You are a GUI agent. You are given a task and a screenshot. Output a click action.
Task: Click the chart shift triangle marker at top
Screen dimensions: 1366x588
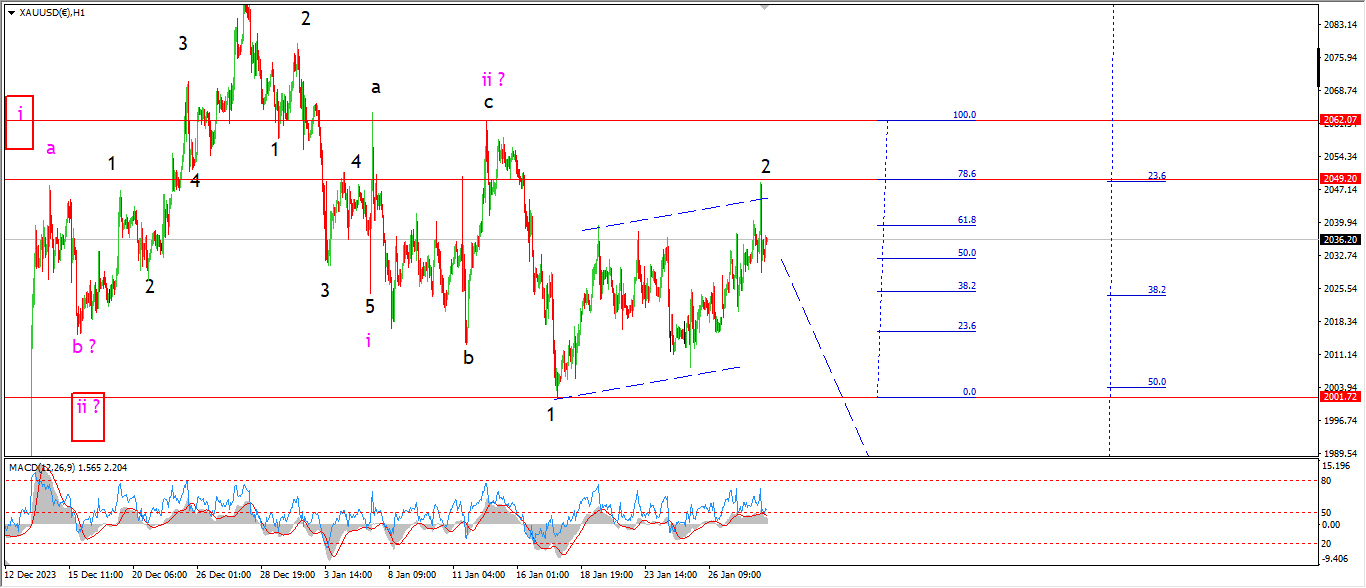coord(765,6)
